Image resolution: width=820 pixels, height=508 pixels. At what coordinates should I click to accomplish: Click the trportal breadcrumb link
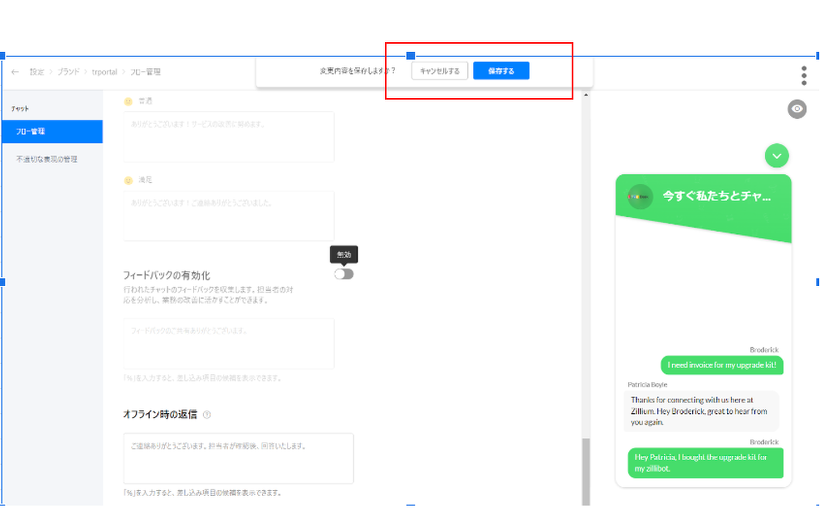click(x=105, y=72)
